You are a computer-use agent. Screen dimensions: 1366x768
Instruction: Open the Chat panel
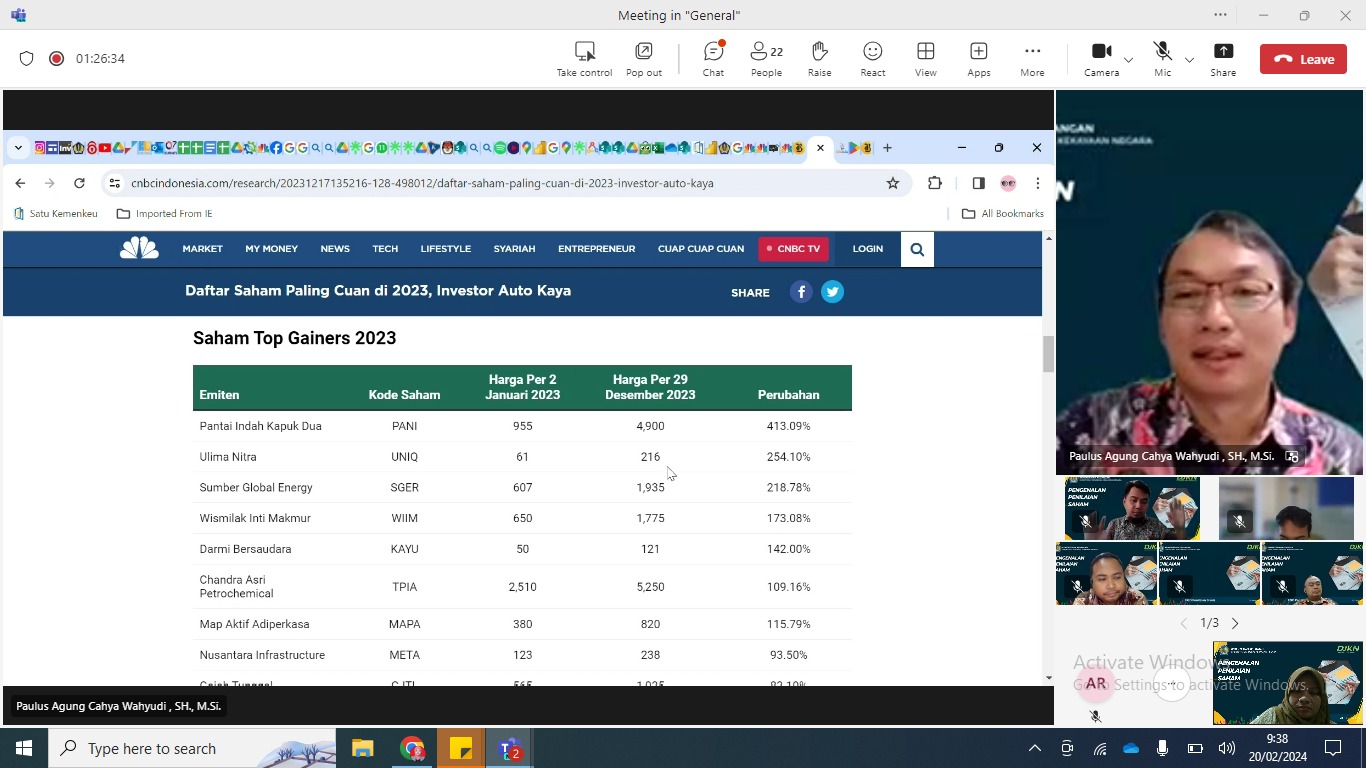tap(713, 59)
